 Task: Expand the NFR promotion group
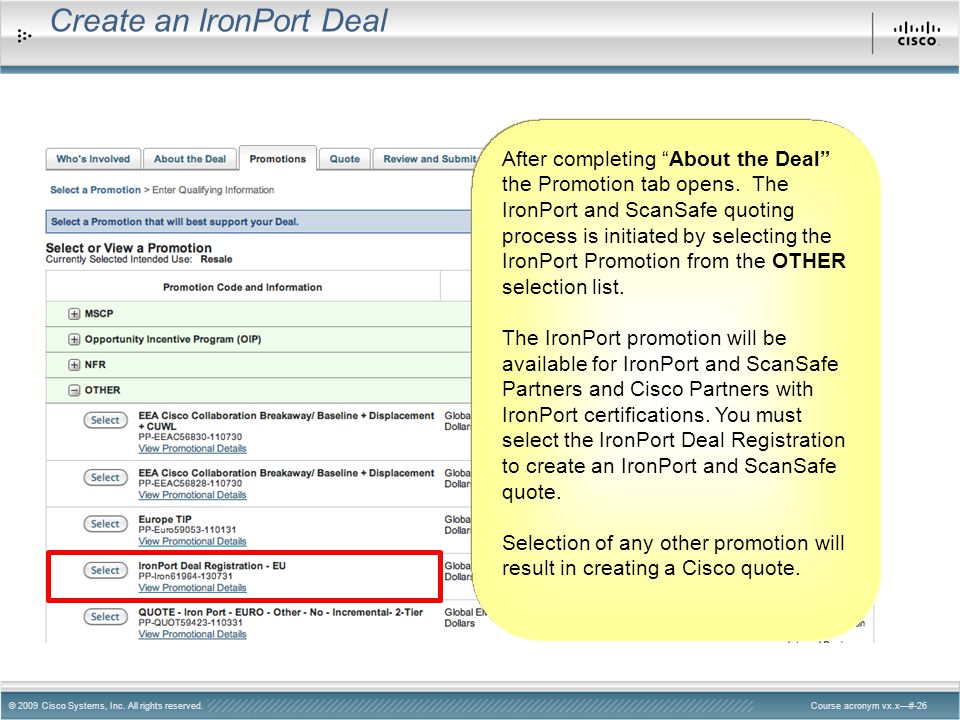pyautogui.click(x=74, y=365)
